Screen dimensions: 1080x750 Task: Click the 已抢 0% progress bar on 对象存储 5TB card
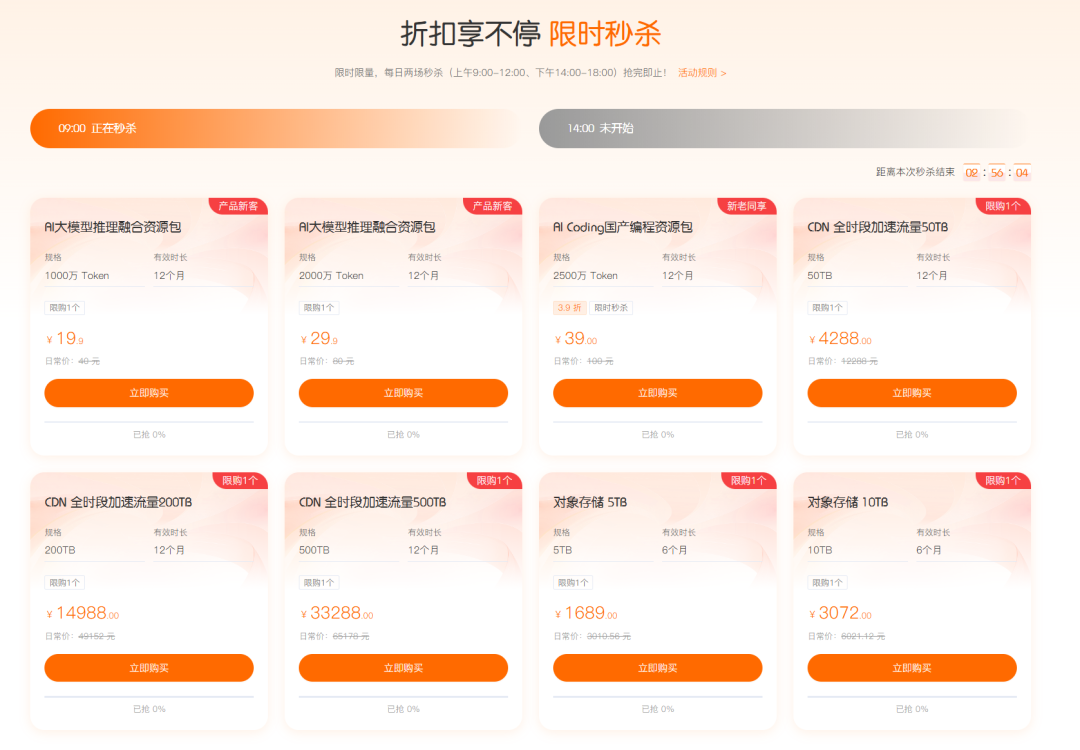coord(657,696)
